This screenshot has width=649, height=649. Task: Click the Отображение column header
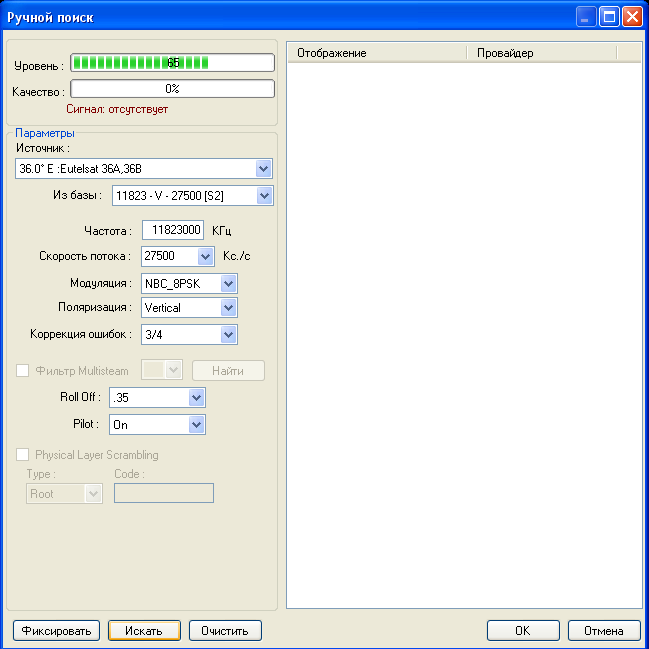(x=377, y=53)
